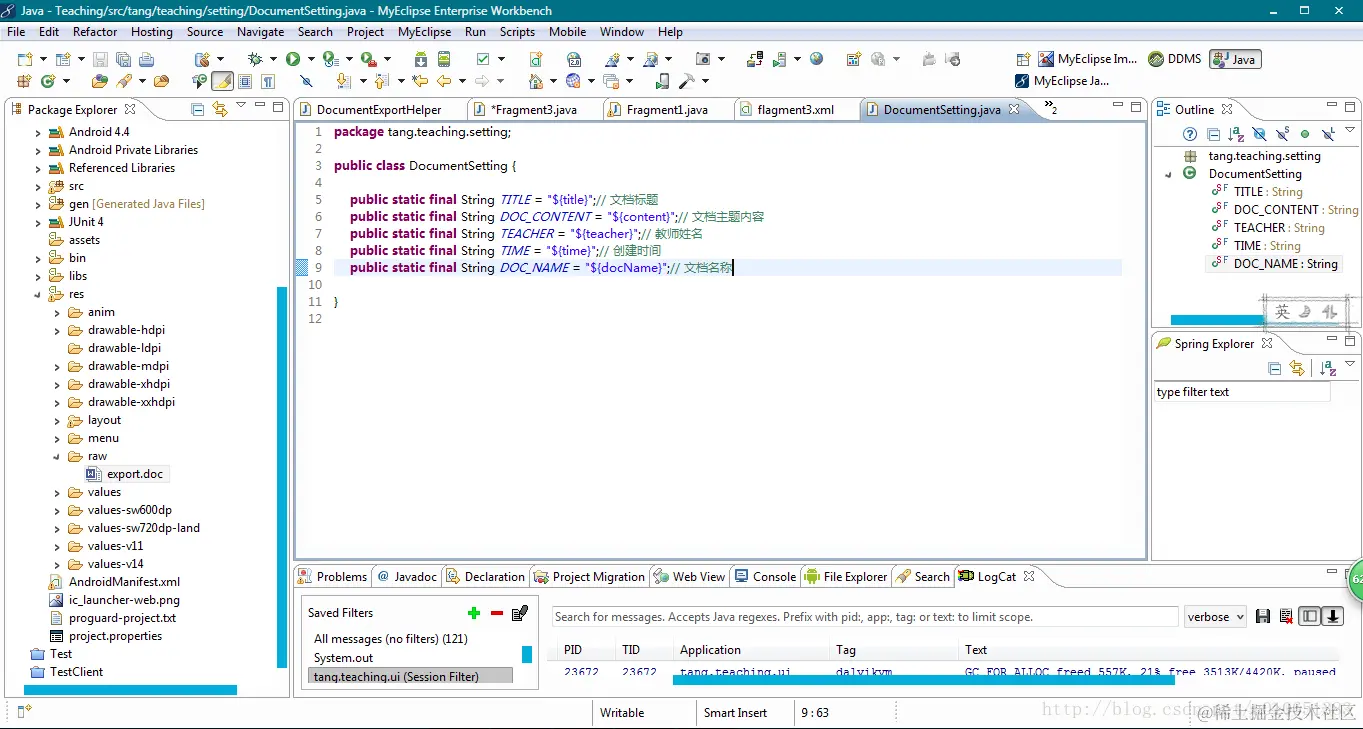Toggle Show Whitespace Characters pilcrow icon
This screenshot has width=1363, height=729.
pos(268,81)
